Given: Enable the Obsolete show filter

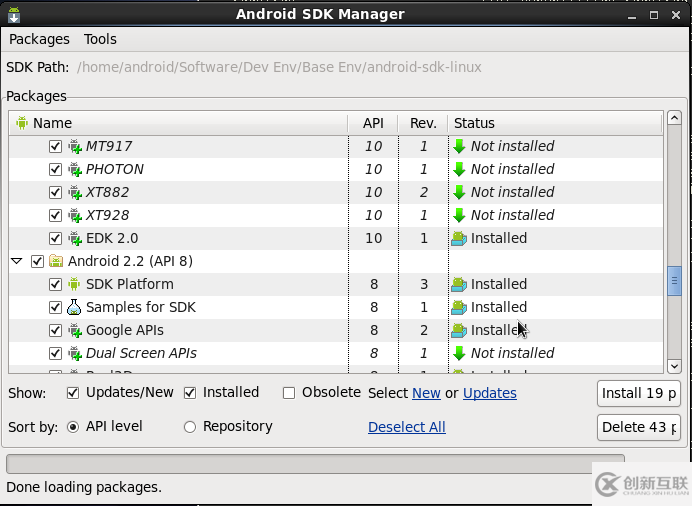Looking at the screenshot, I should pyautogui.click(x=289, y=393).
